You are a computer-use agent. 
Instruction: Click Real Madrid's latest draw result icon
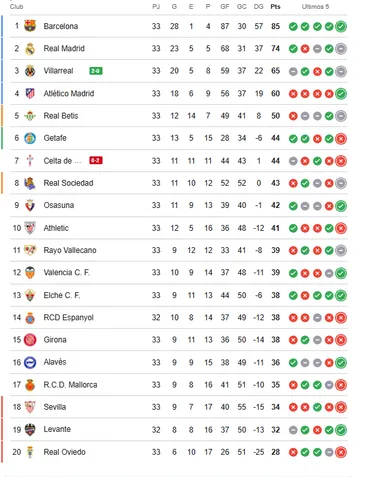point(341,49)
